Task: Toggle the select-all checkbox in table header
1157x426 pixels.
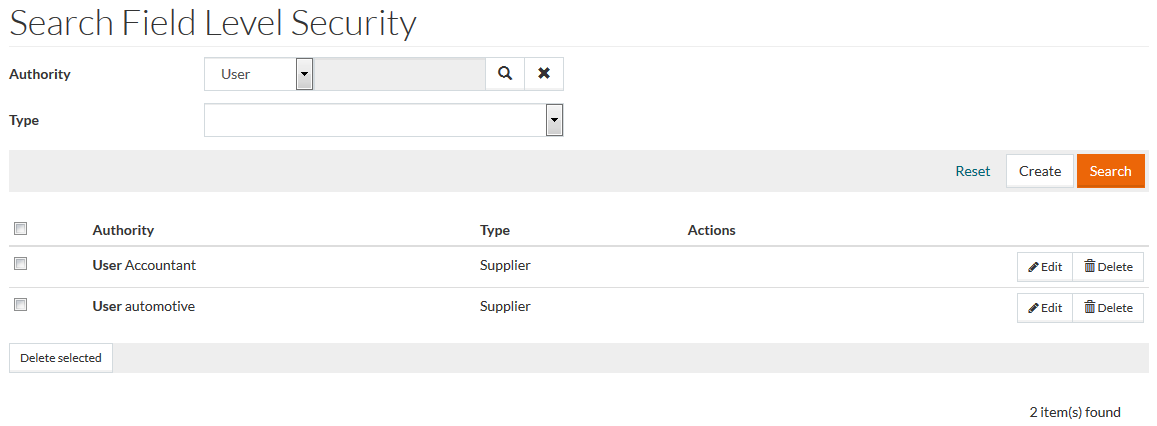Action: [20, 229]
